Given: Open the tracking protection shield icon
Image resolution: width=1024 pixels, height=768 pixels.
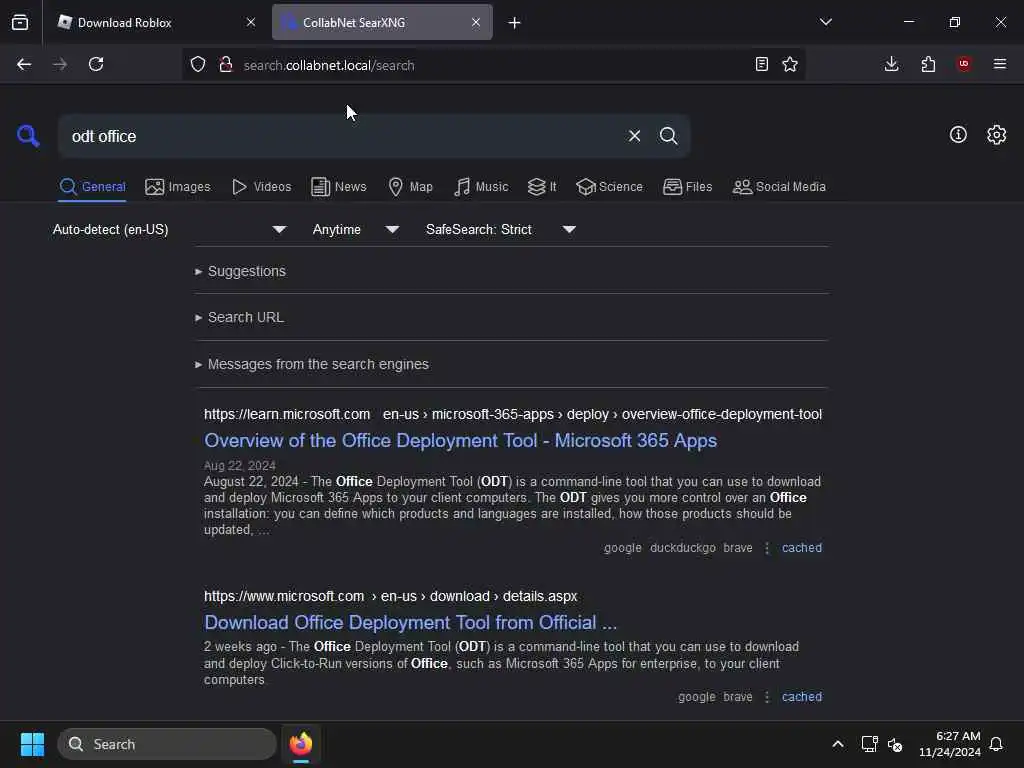Looking at the screenshot, I should [198, 65].
